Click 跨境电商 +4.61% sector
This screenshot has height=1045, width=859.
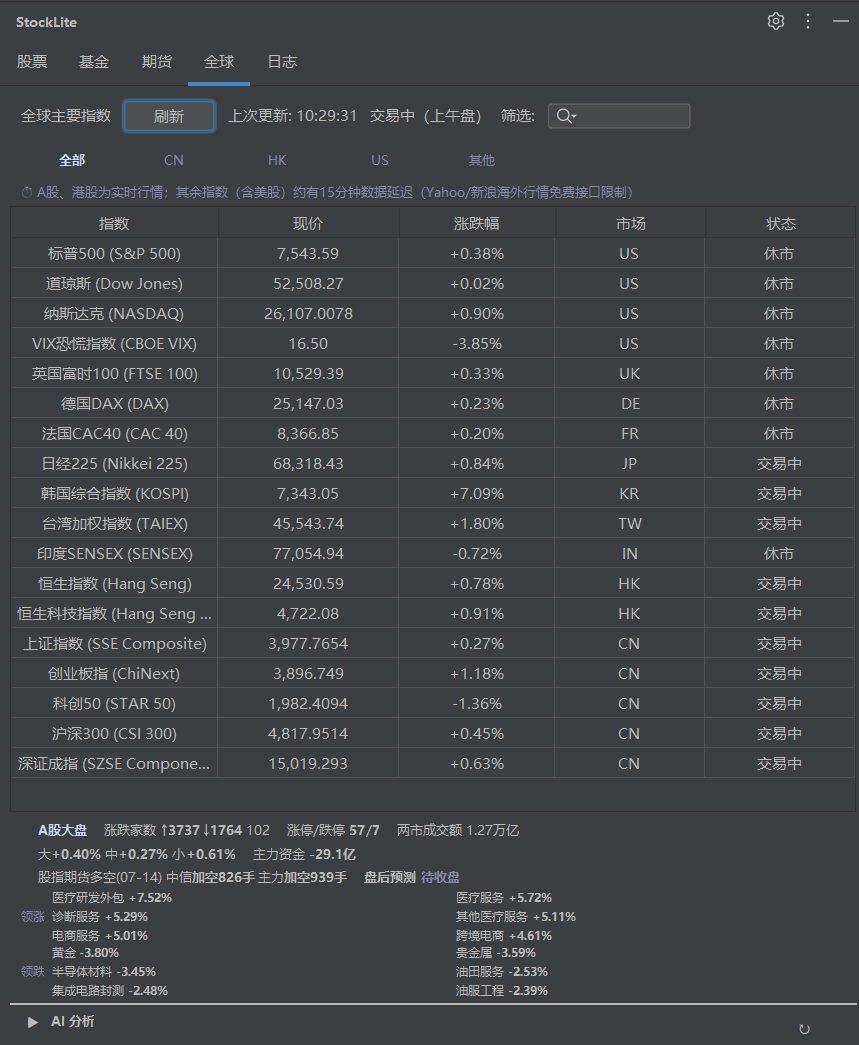pos(504,936)
